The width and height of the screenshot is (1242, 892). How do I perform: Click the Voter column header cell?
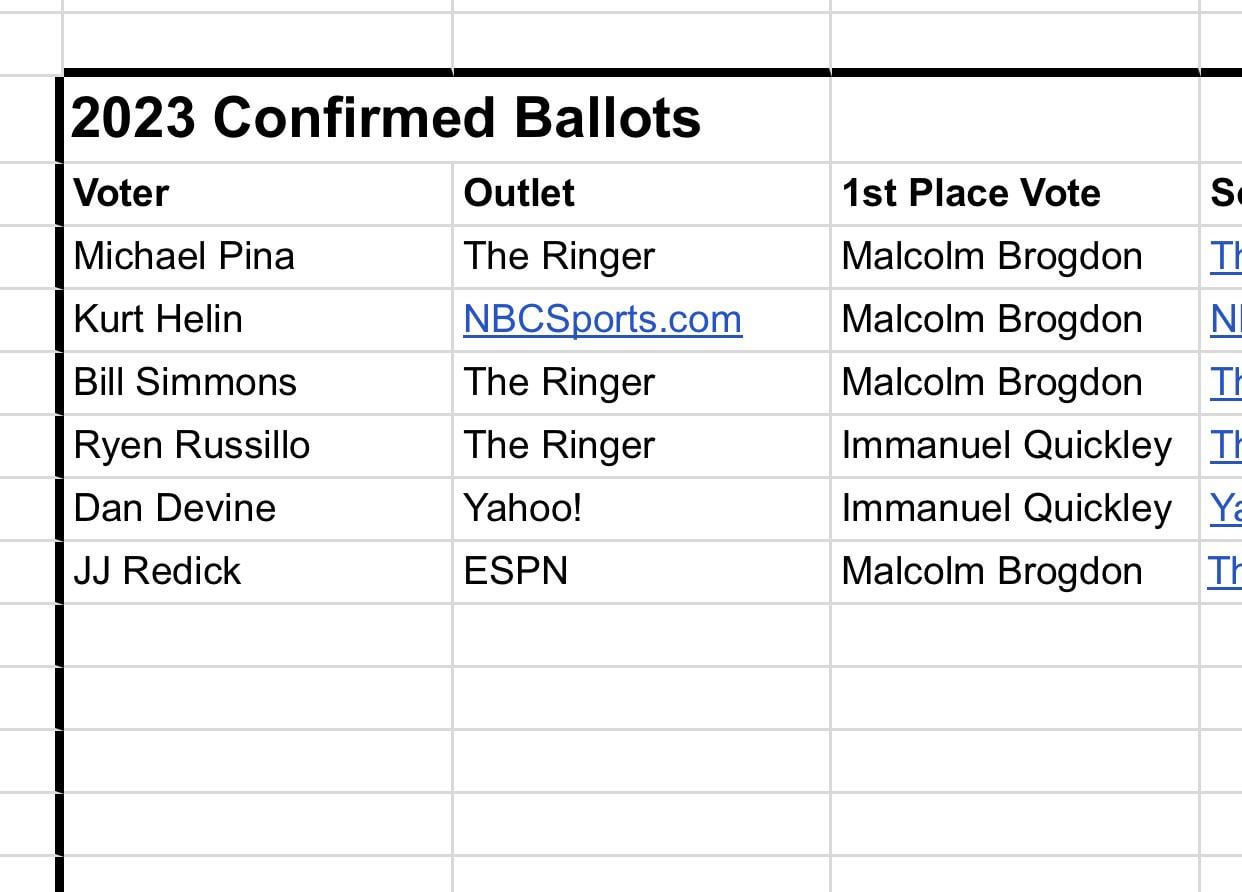122,193
